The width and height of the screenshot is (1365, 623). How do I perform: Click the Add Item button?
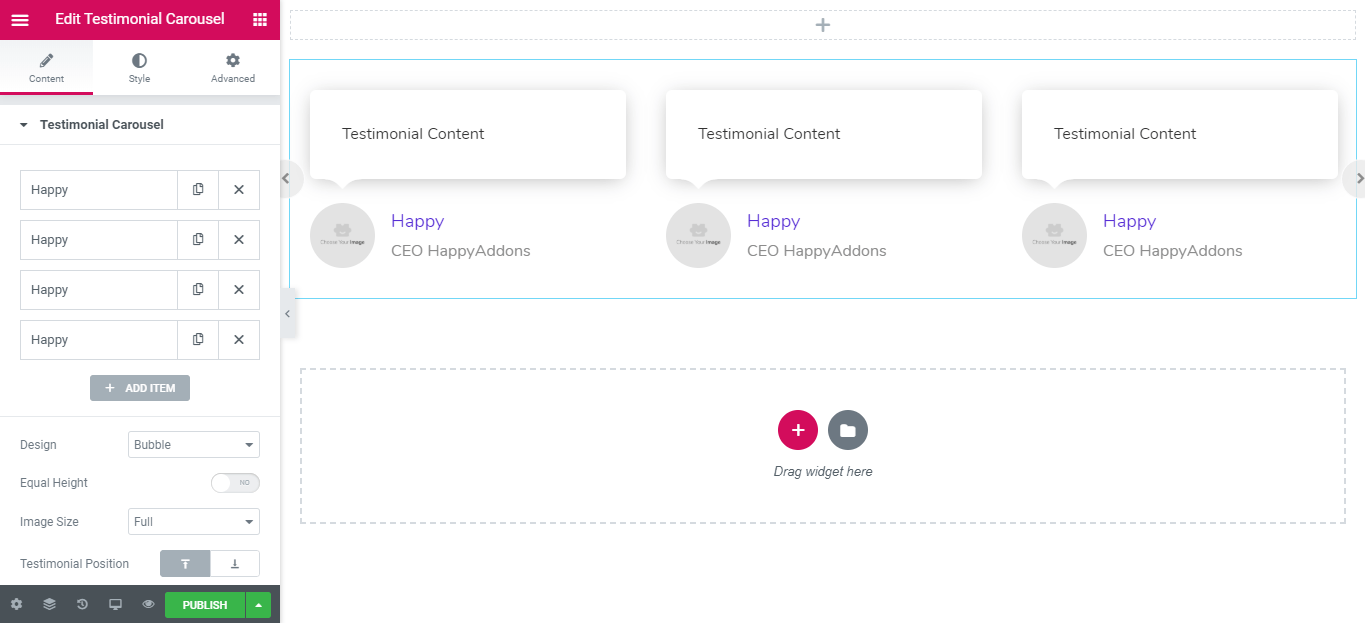tap(140, 388)
